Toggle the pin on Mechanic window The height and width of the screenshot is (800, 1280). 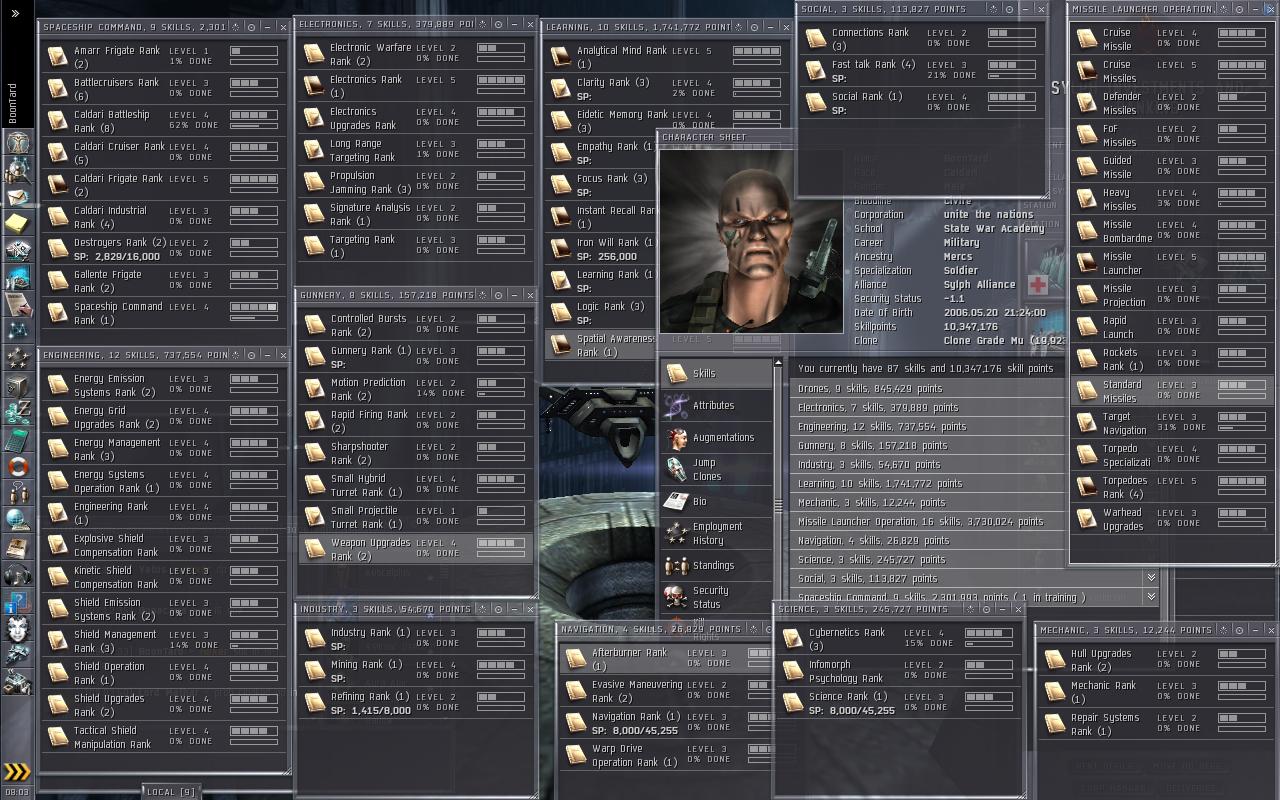(1239, 630)
